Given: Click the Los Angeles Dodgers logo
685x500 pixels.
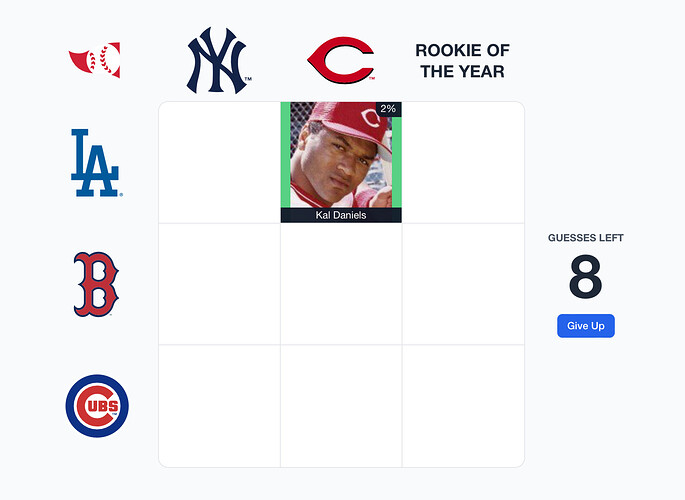Looking at the screenshot, I should [x=97, y=162].
